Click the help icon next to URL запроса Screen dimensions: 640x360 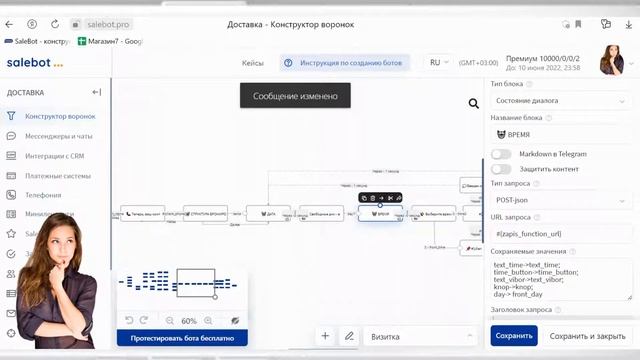[x=537, y=218]
